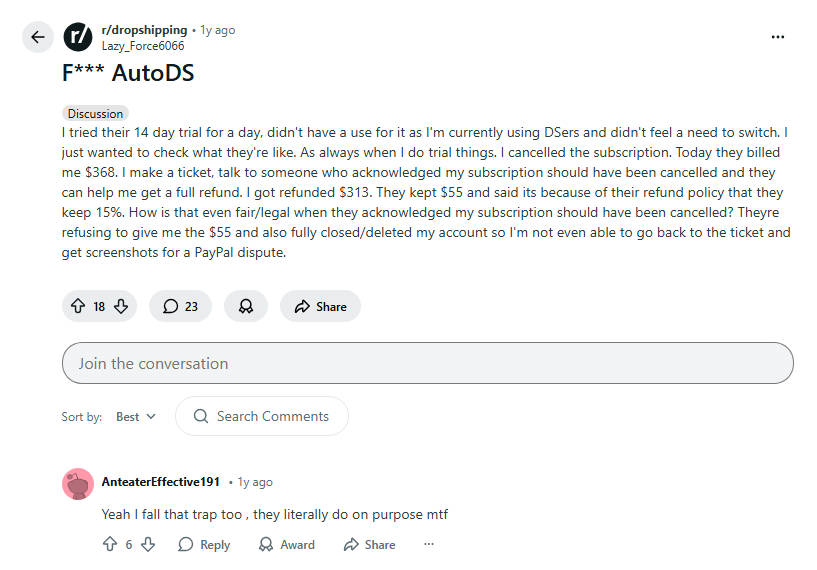Downvote the F*** AutoDS post
The image size is (817, 570).
pyautogui.click(x=121, y=307)
